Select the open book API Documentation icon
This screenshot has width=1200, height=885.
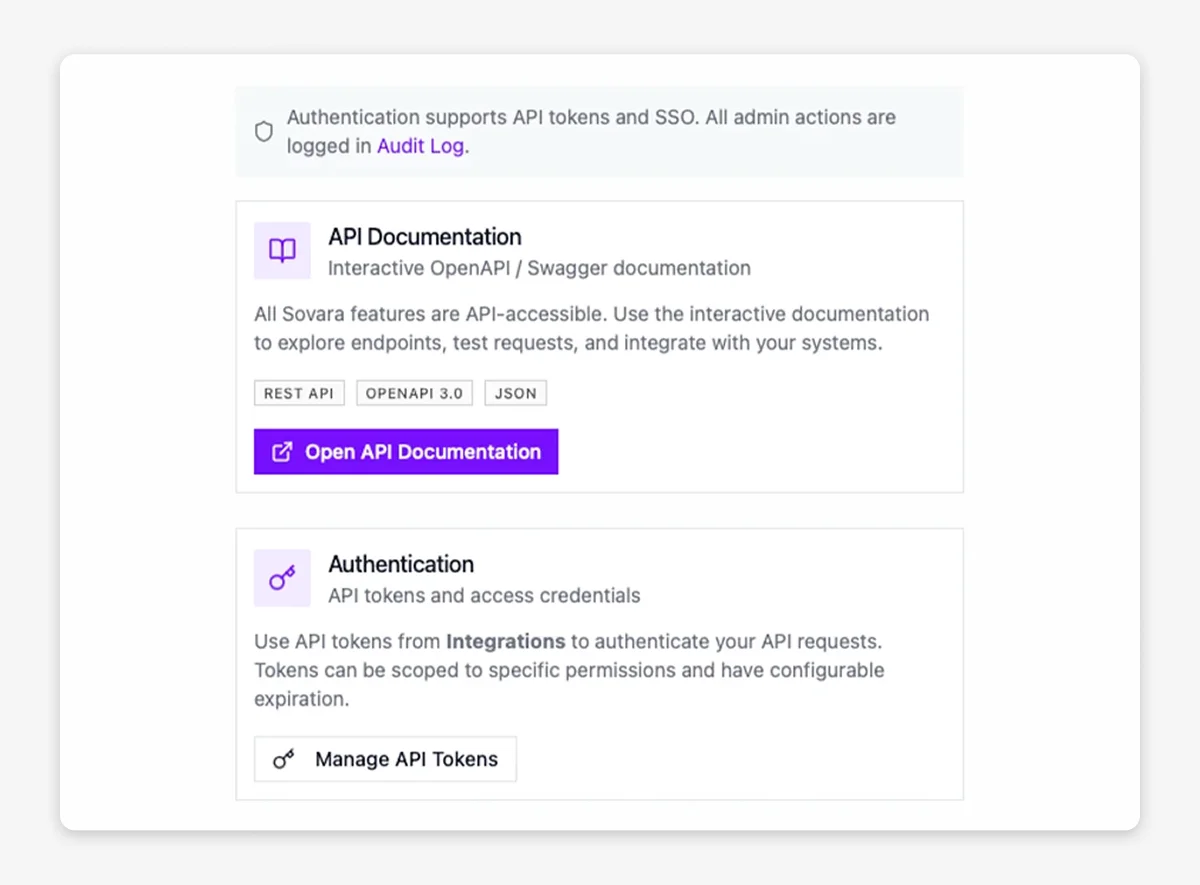281,250
